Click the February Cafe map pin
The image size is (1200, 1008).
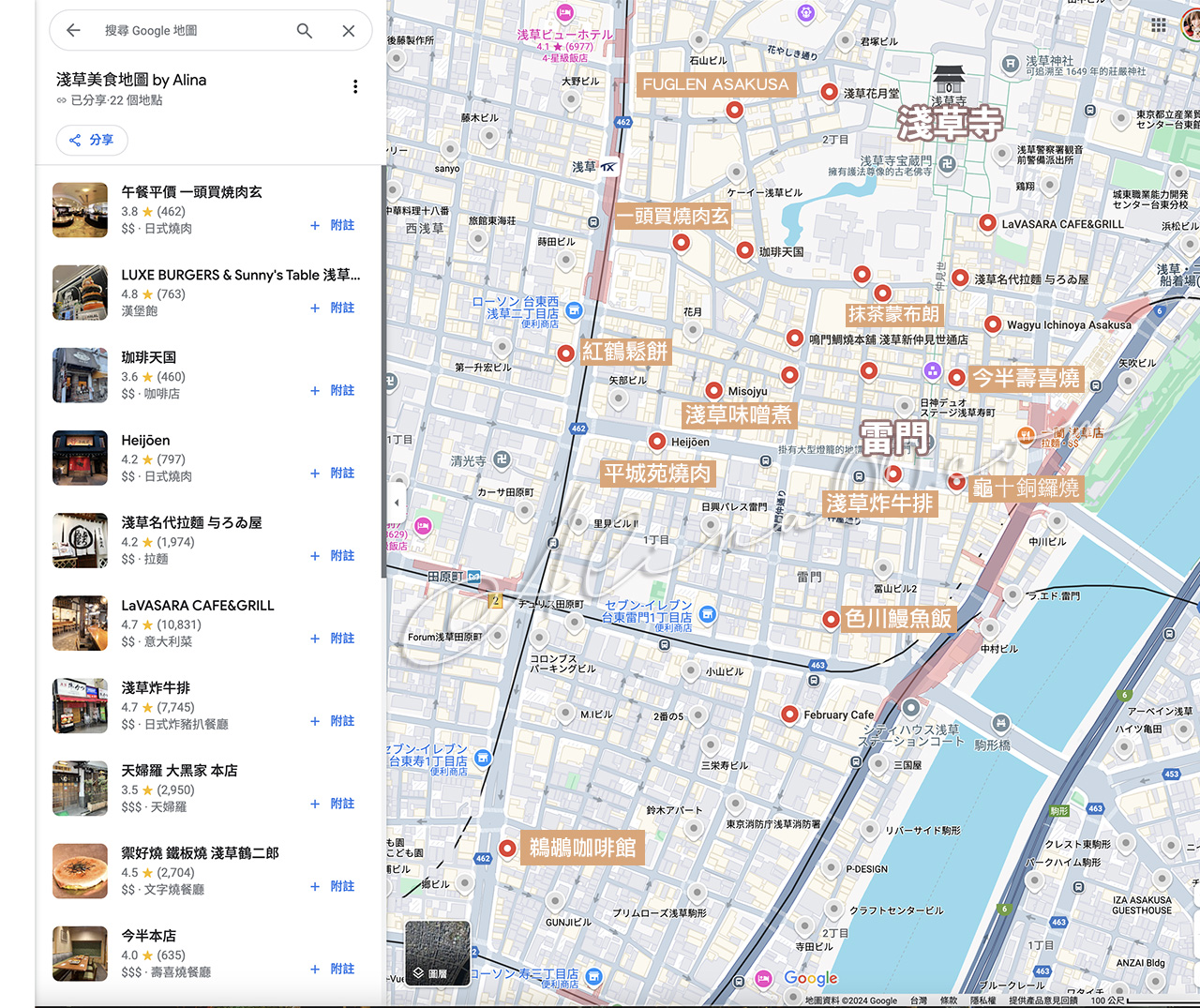(790, 715)
